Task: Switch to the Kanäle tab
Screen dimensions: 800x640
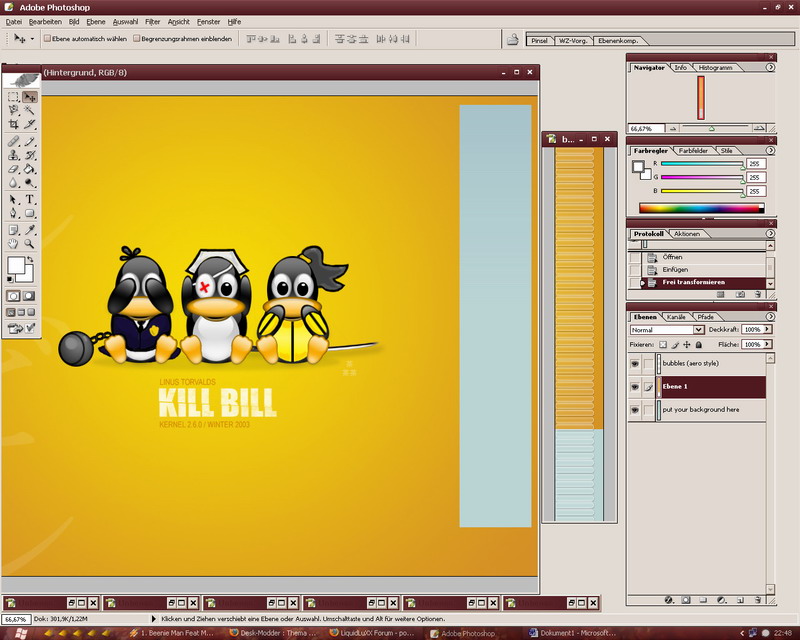Action: pyautogui.click(x=676, y=317)
